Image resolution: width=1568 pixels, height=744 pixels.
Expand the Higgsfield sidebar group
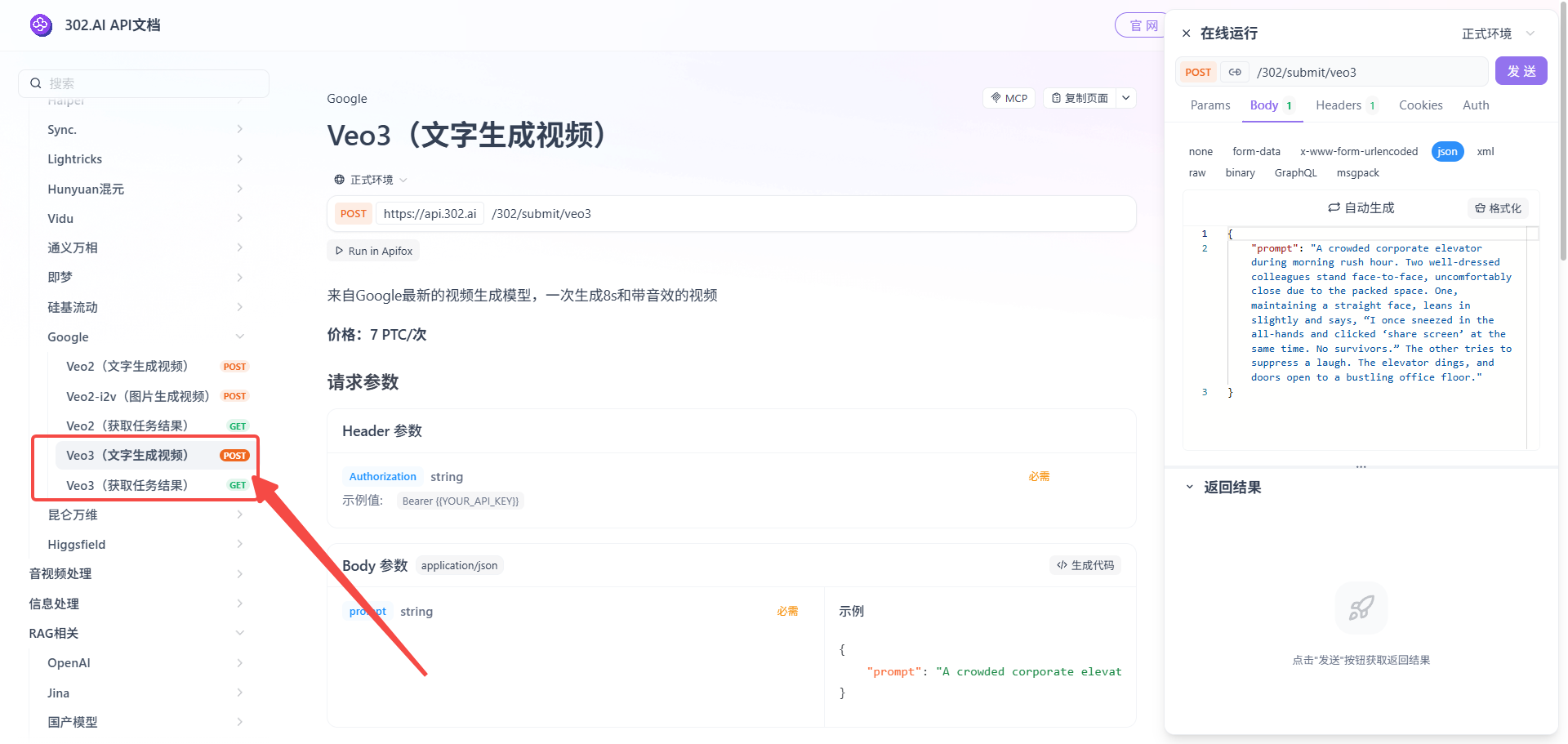(146, 544)
